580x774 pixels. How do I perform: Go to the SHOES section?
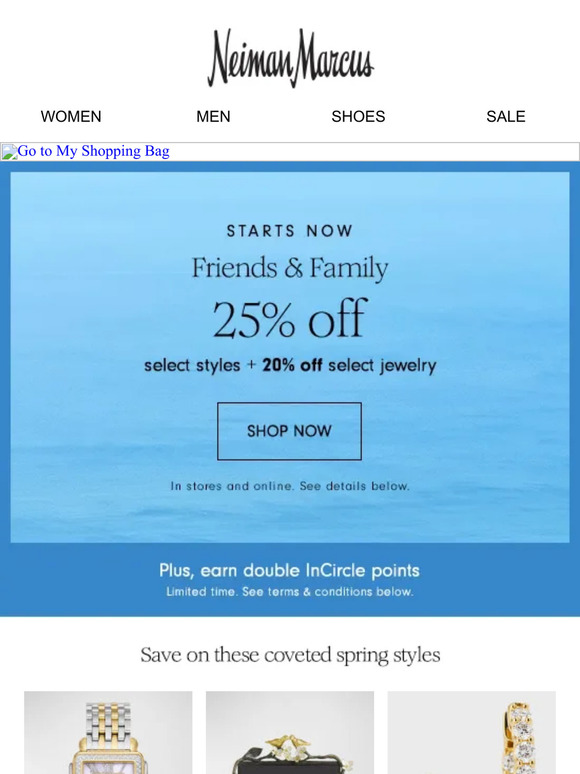(x=358, y=116)
